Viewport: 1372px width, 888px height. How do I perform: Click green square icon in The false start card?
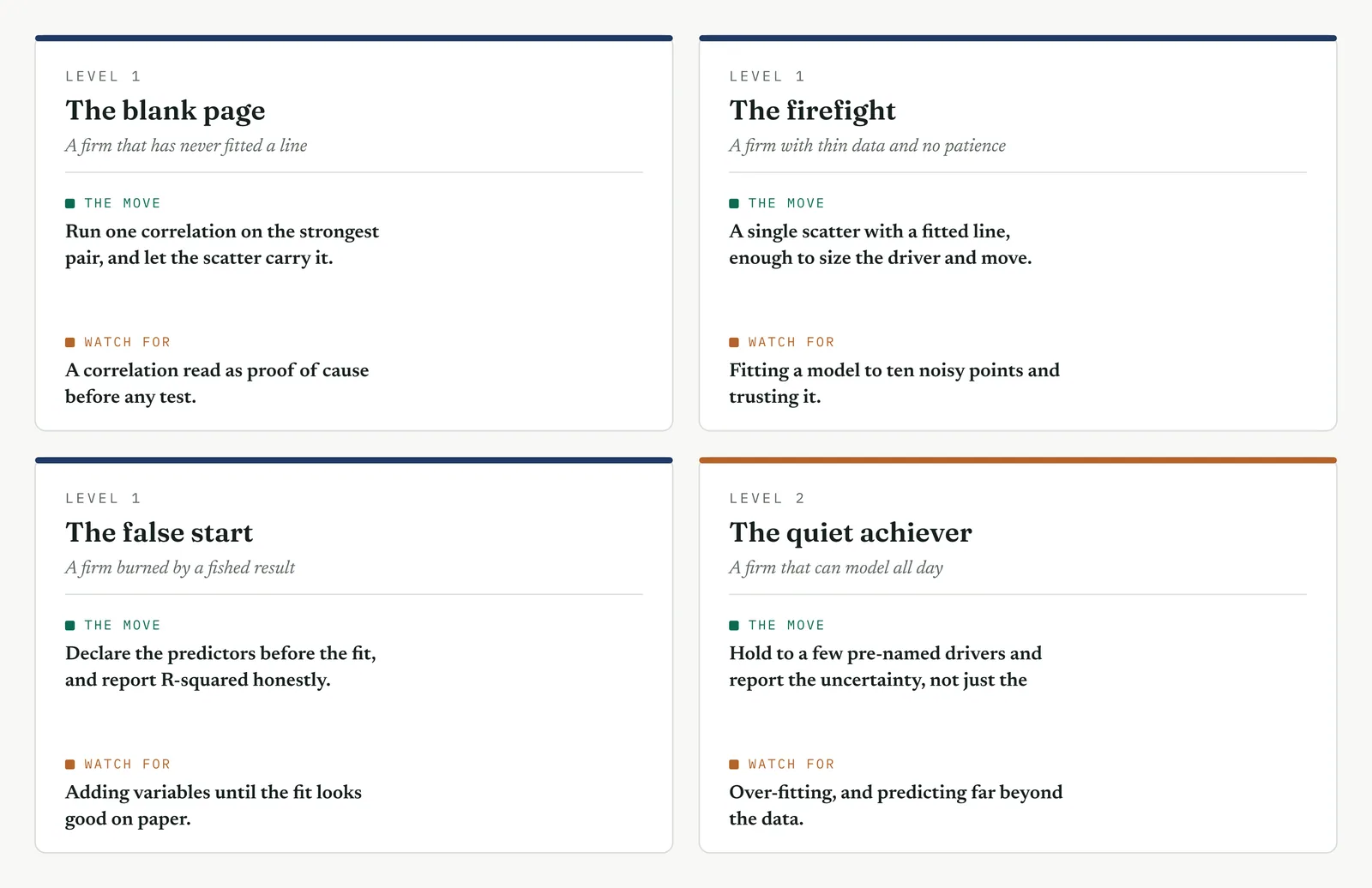tap(70, 625)
